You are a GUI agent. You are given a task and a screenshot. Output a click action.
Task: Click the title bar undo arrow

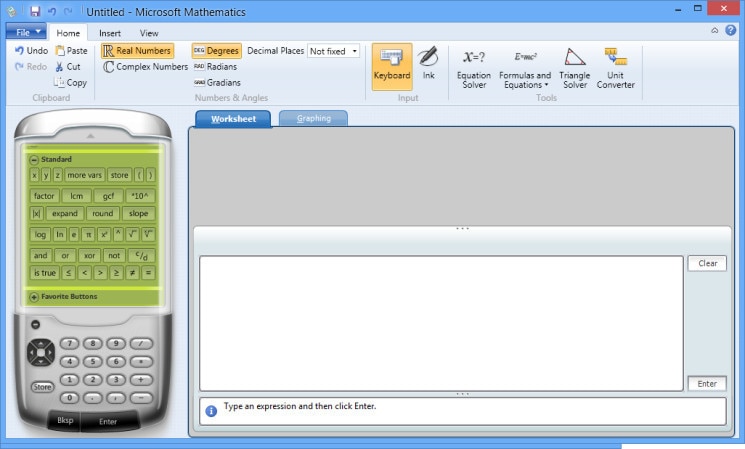click(x=52, y=11)
